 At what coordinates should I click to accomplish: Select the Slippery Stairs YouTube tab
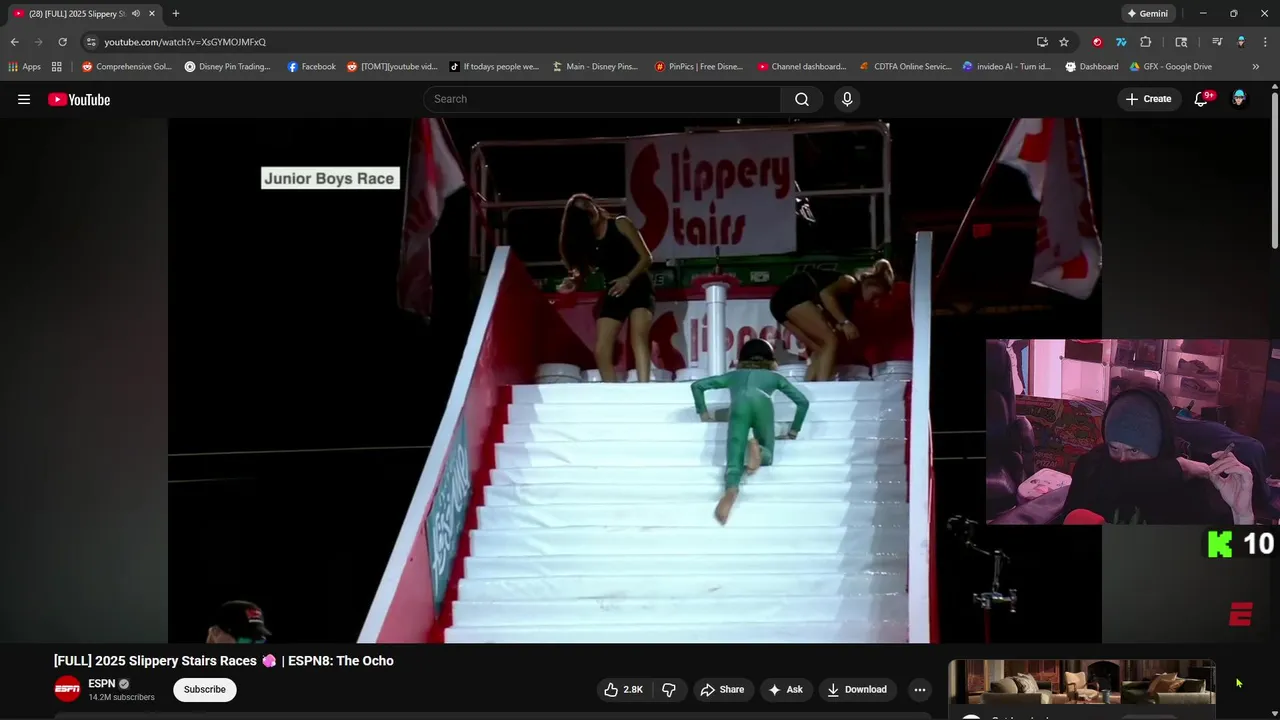click(75, 13)
